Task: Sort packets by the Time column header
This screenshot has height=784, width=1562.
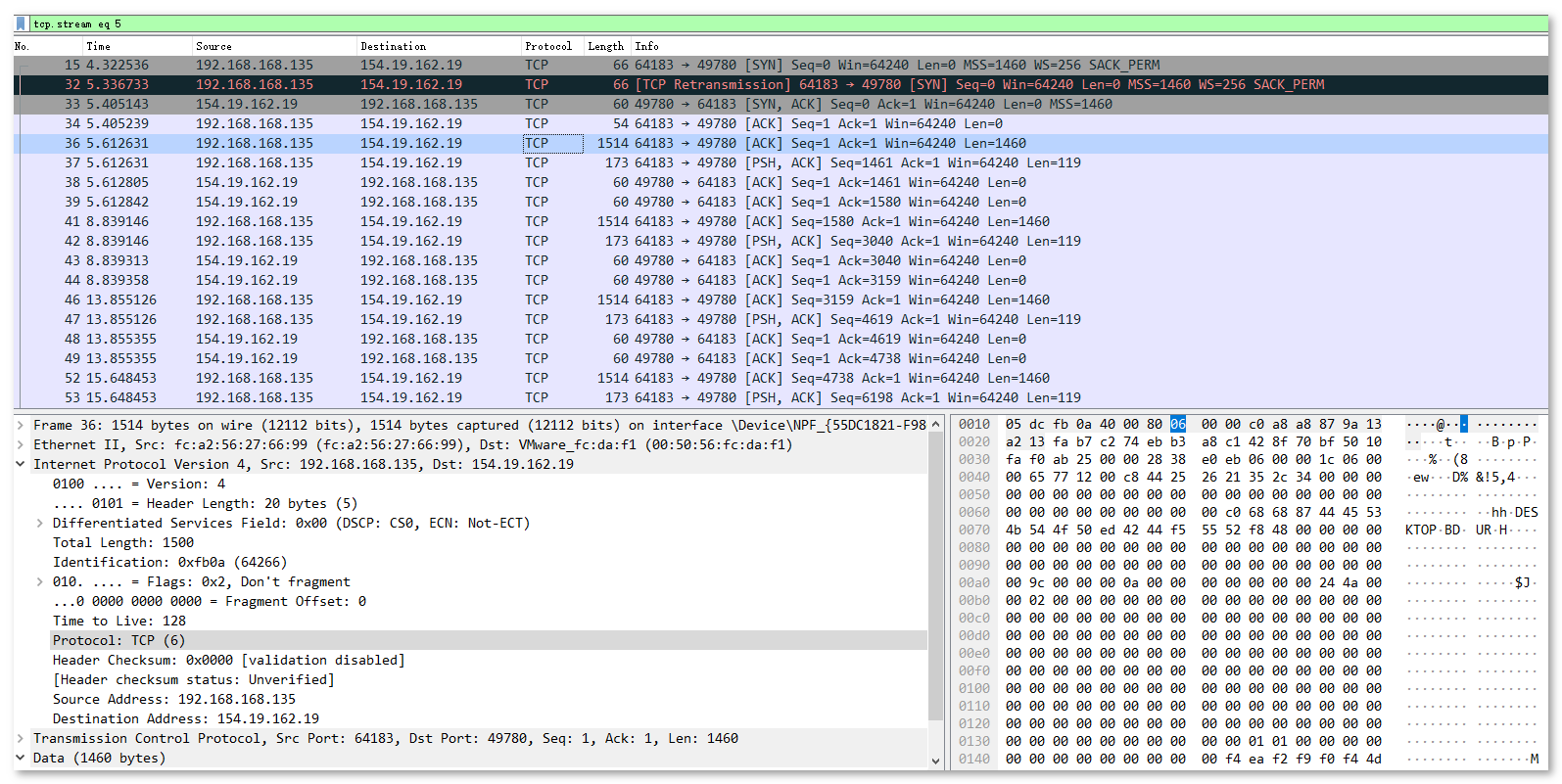Action: [98, 46]
